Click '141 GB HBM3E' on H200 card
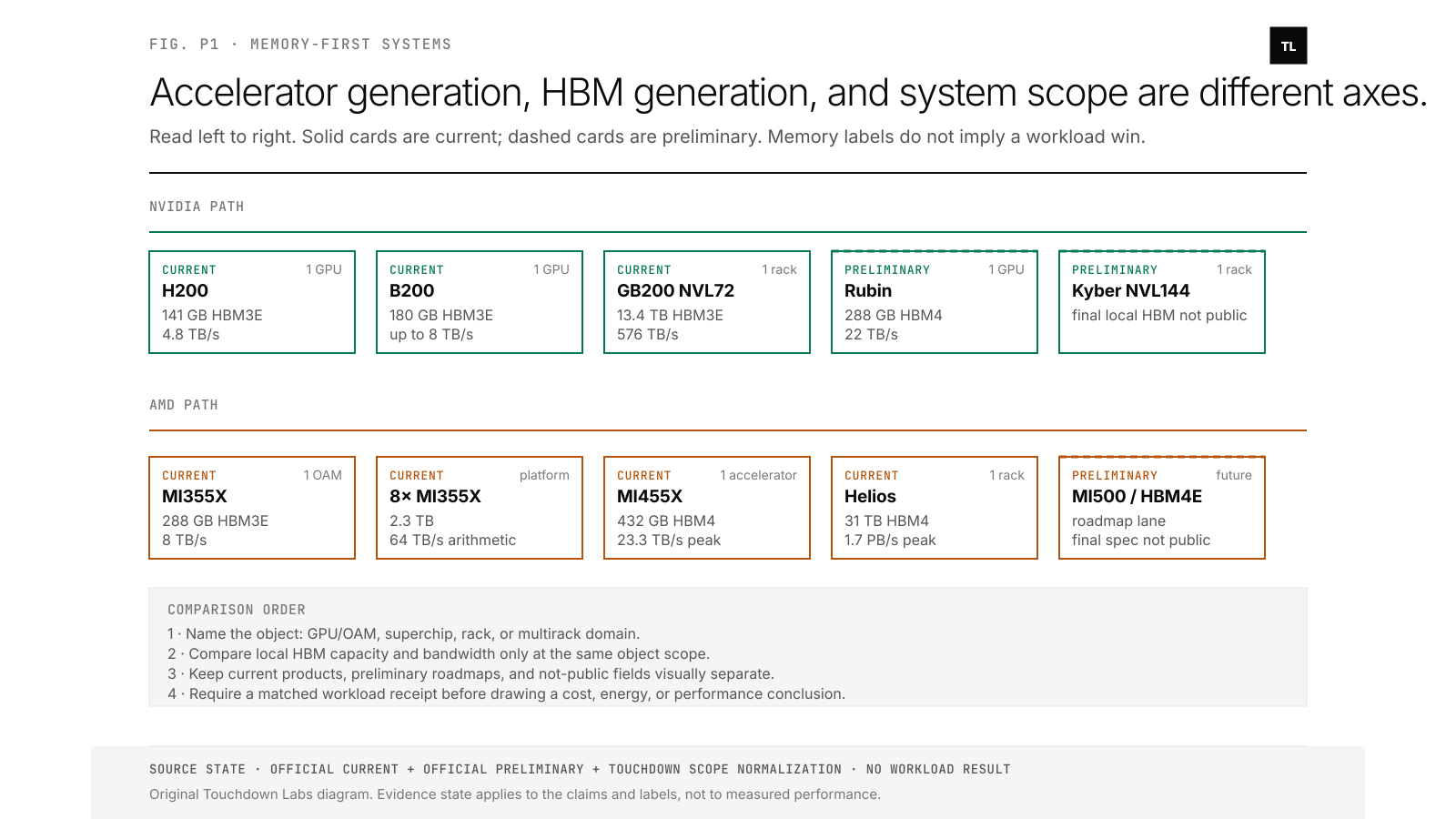 click(212, 315)
